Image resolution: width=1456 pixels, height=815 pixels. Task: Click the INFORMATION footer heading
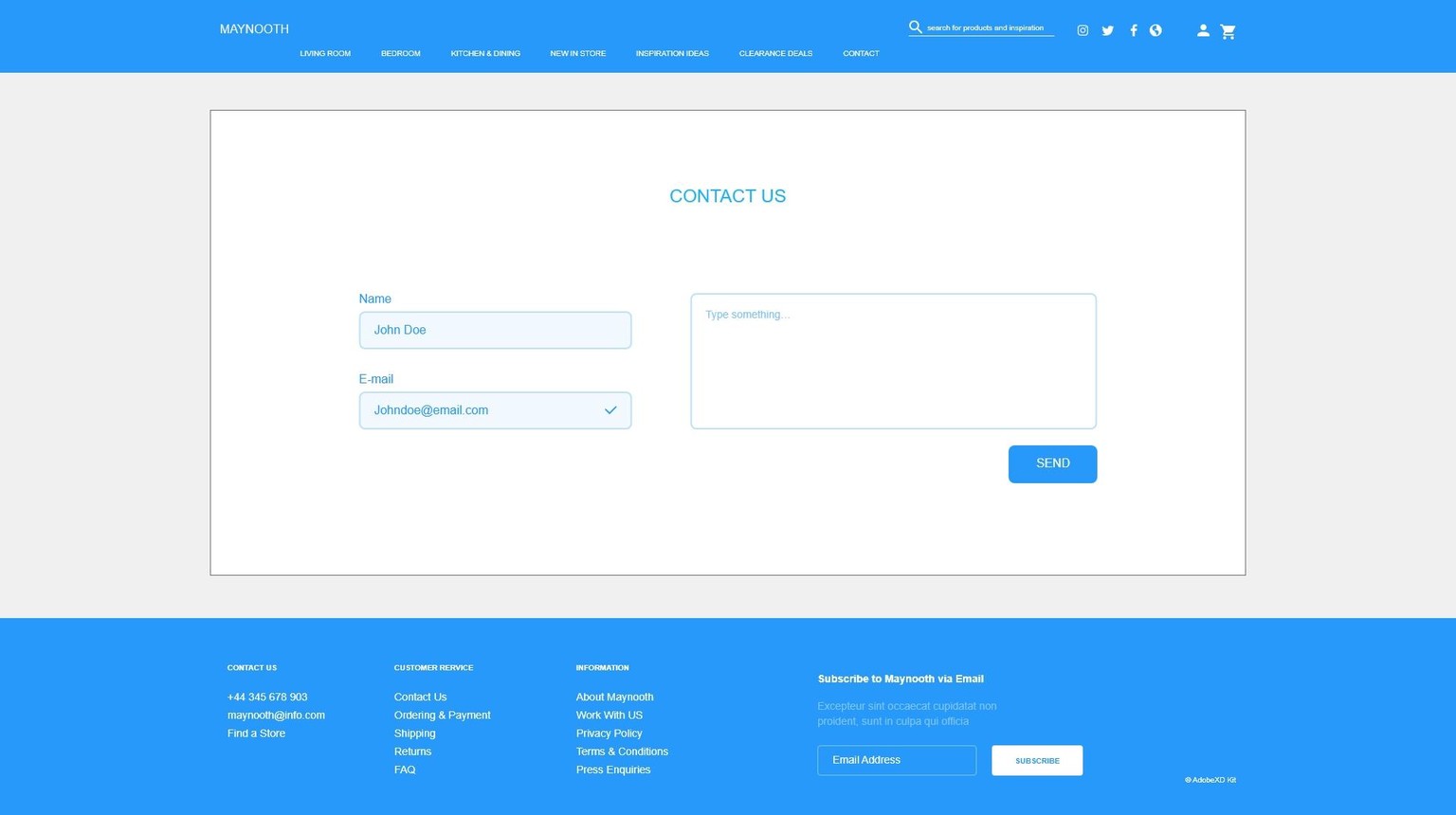pyautogui.click(x=602, y=668)
